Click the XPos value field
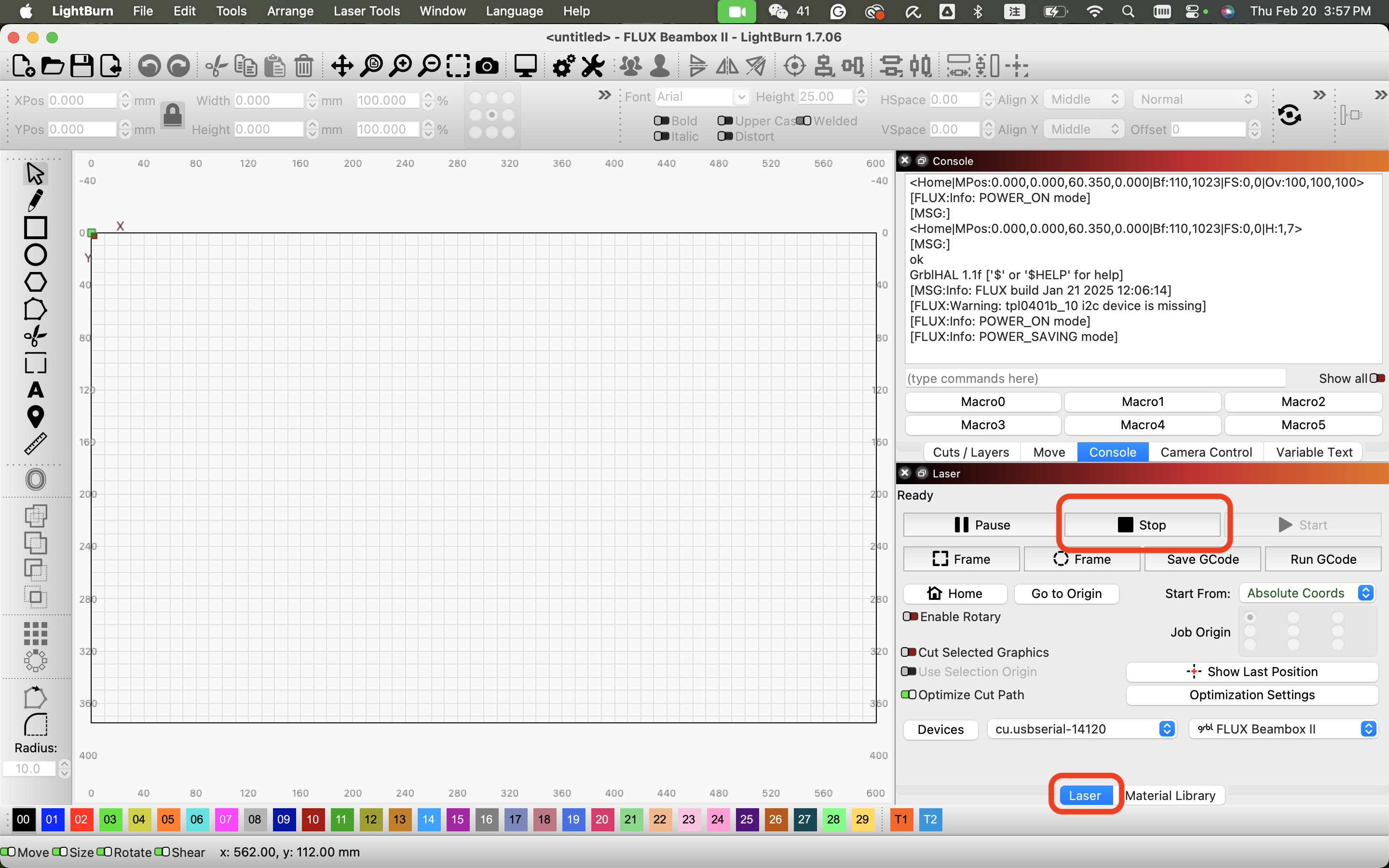The height and width of the screenshot is (868, 1389). click(82, 100)
